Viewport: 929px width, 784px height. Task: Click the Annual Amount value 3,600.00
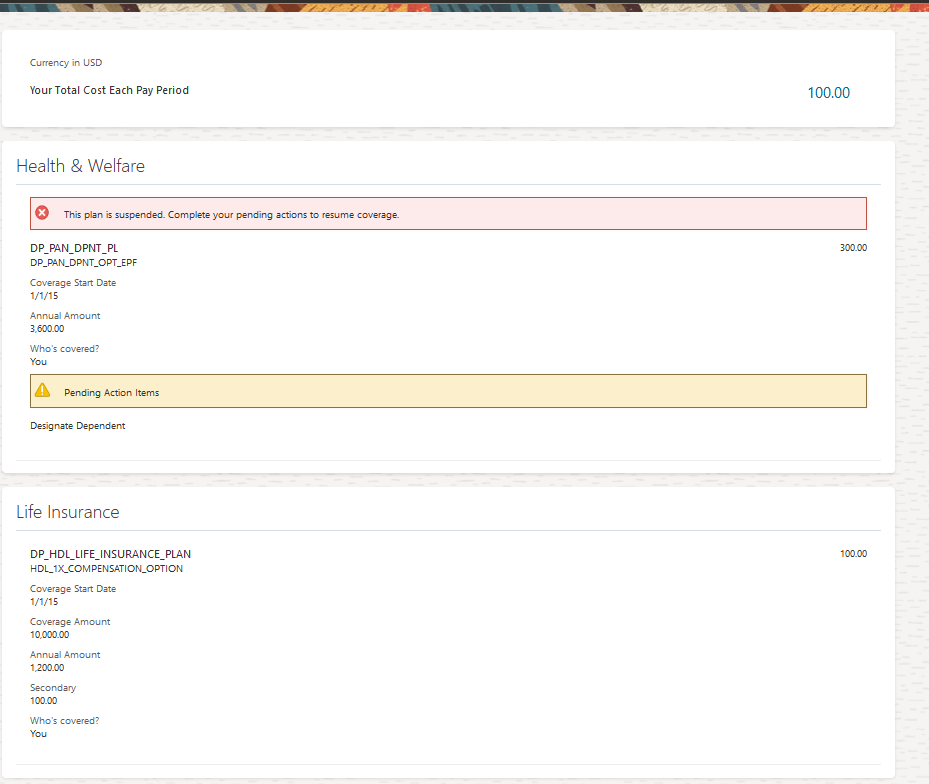click(x=47, y=328)
